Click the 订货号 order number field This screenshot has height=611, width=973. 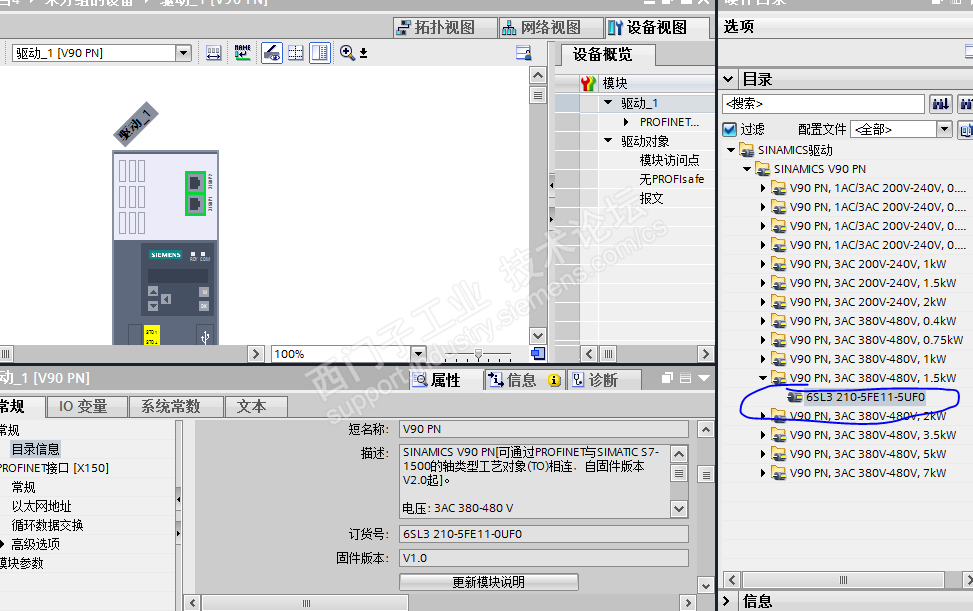coord(544,534)
